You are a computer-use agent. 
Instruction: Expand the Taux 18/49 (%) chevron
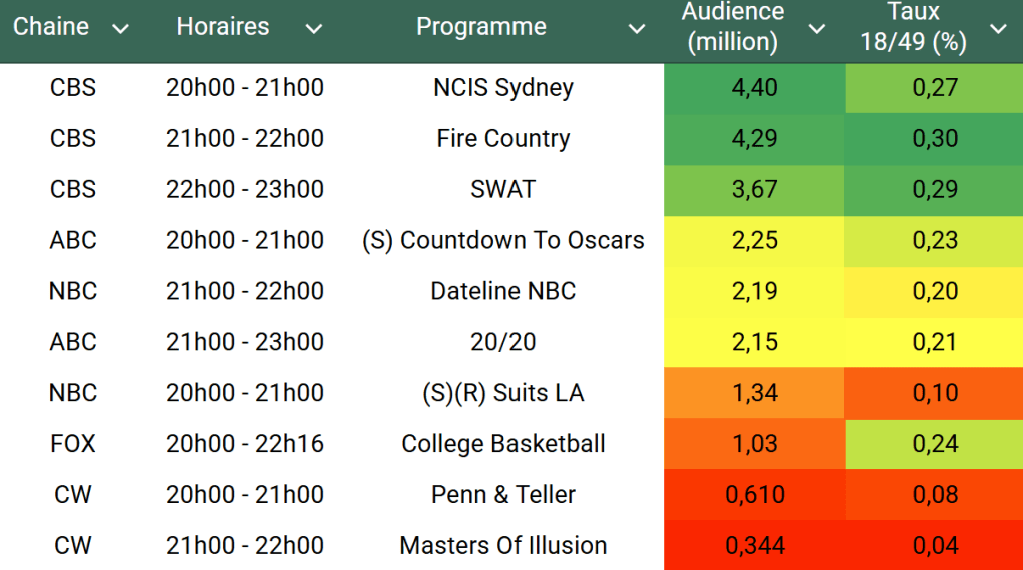[x=998, y=29]
